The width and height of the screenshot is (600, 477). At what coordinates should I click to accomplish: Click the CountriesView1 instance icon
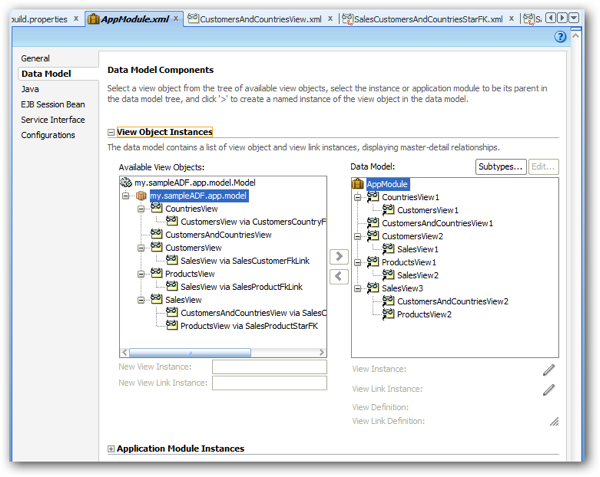(x=373, y=197)
